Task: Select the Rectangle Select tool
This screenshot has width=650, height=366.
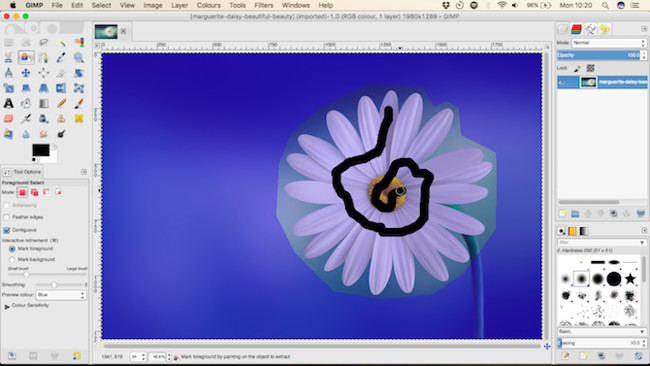Action: 8,43
